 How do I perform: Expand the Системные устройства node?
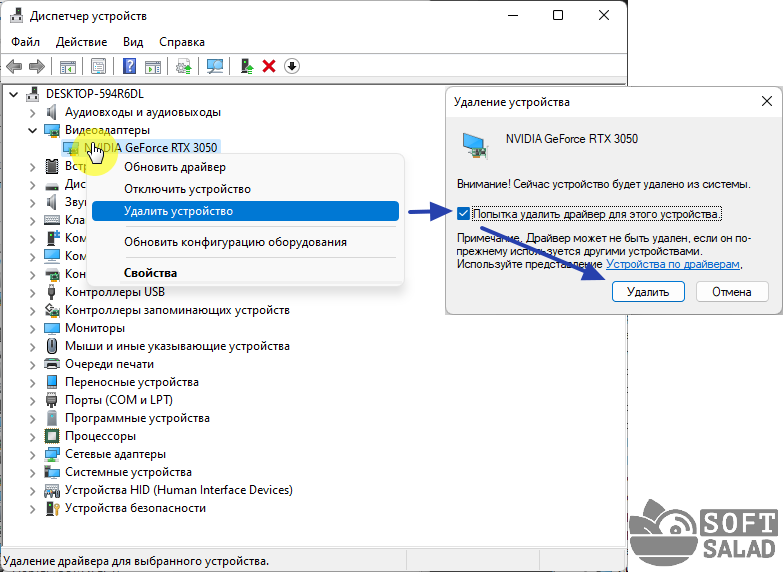coord(32,473)
